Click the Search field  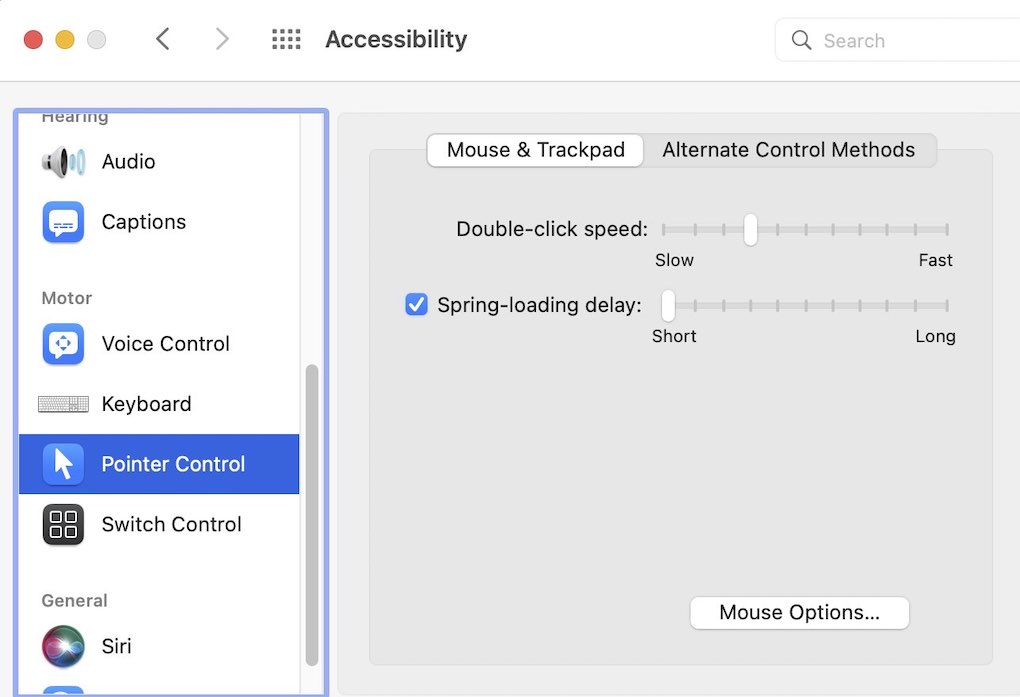click(900, 41)
